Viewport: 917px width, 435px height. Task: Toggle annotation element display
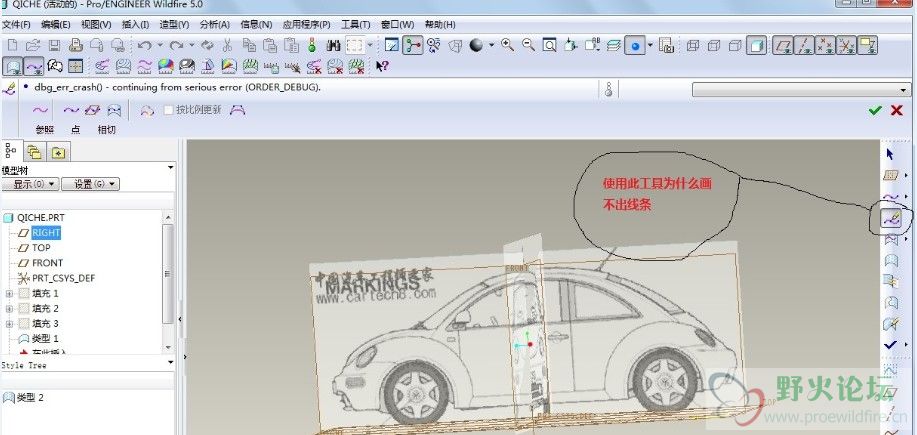(x=868, y=45)
